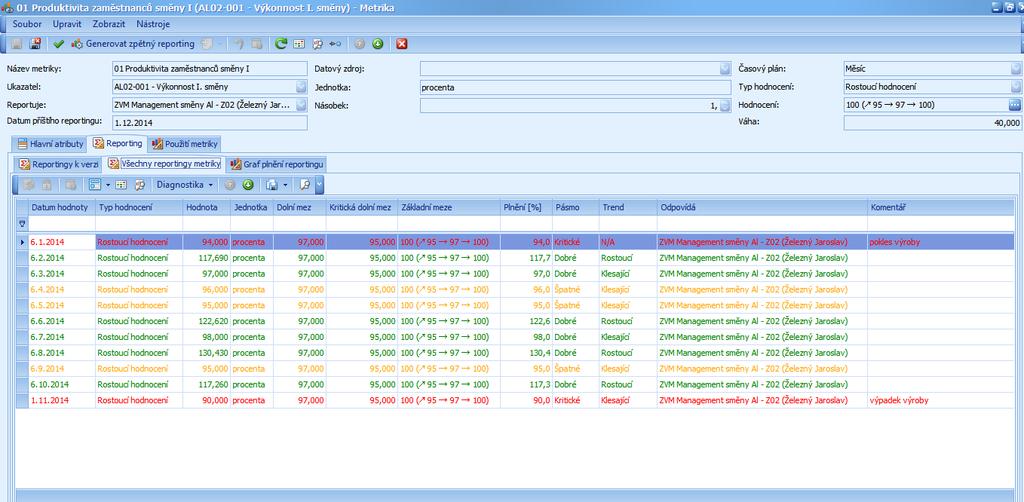Click the 130,430 value cell
This screenshot has height=502, width=1024.
point(206,353)
